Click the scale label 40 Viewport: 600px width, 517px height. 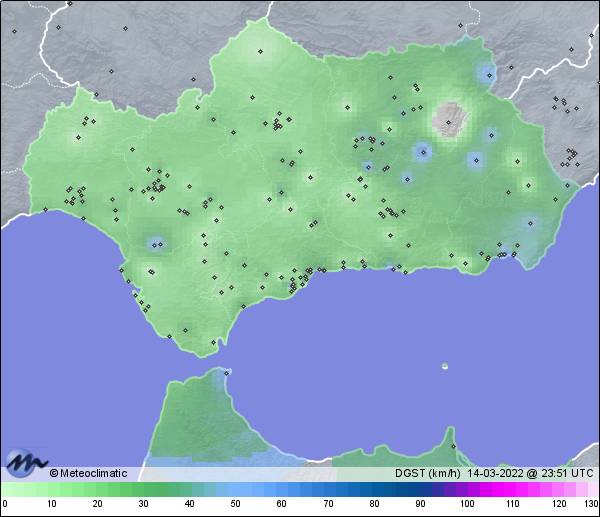(x=189, y=504)
